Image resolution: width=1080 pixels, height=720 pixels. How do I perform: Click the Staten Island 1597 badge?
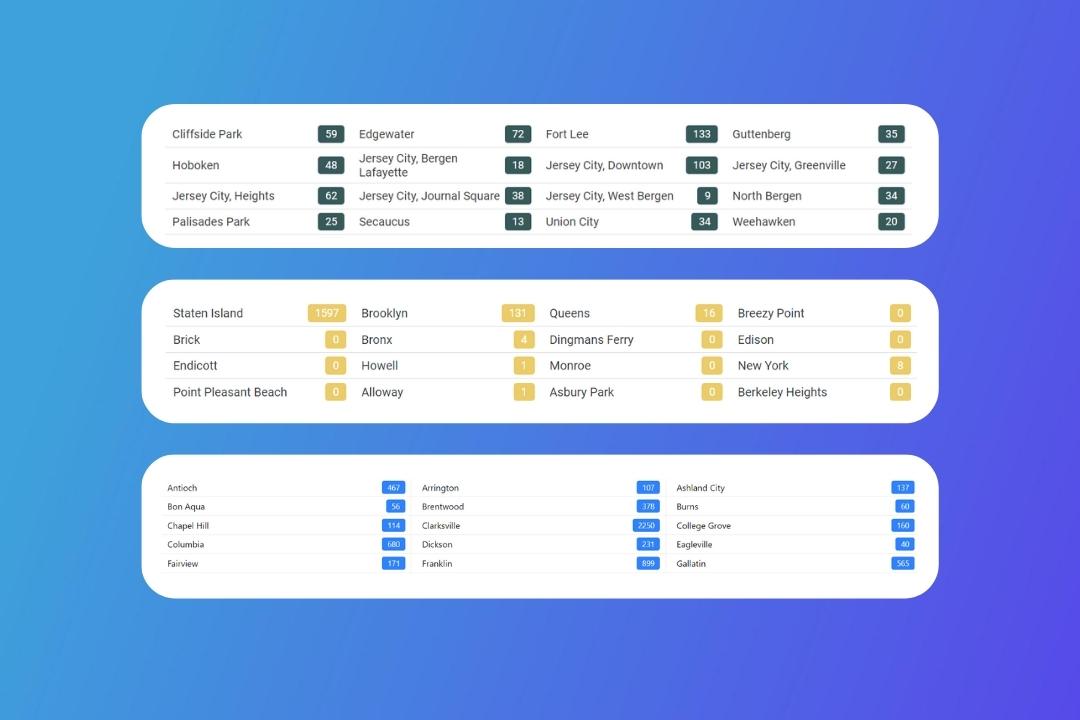click(x=326, y=313)
